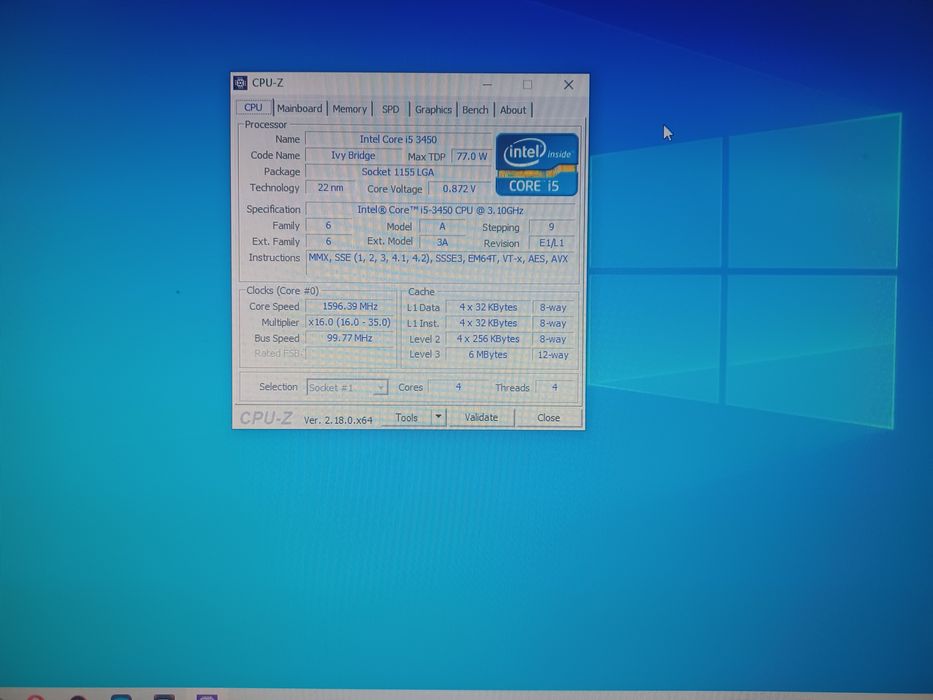Click the Ext. Family value 6
Image resolution: width=933 pixels, height=700 pixels.
(x=328, y=241)
